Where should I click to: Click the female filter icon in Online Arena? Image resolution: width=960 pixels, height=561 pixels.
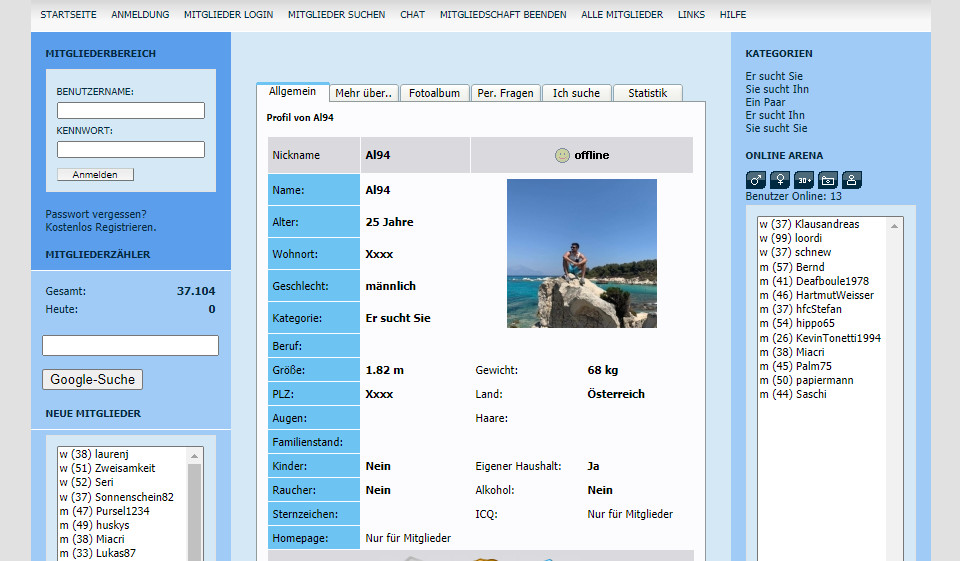coord(780,180)
